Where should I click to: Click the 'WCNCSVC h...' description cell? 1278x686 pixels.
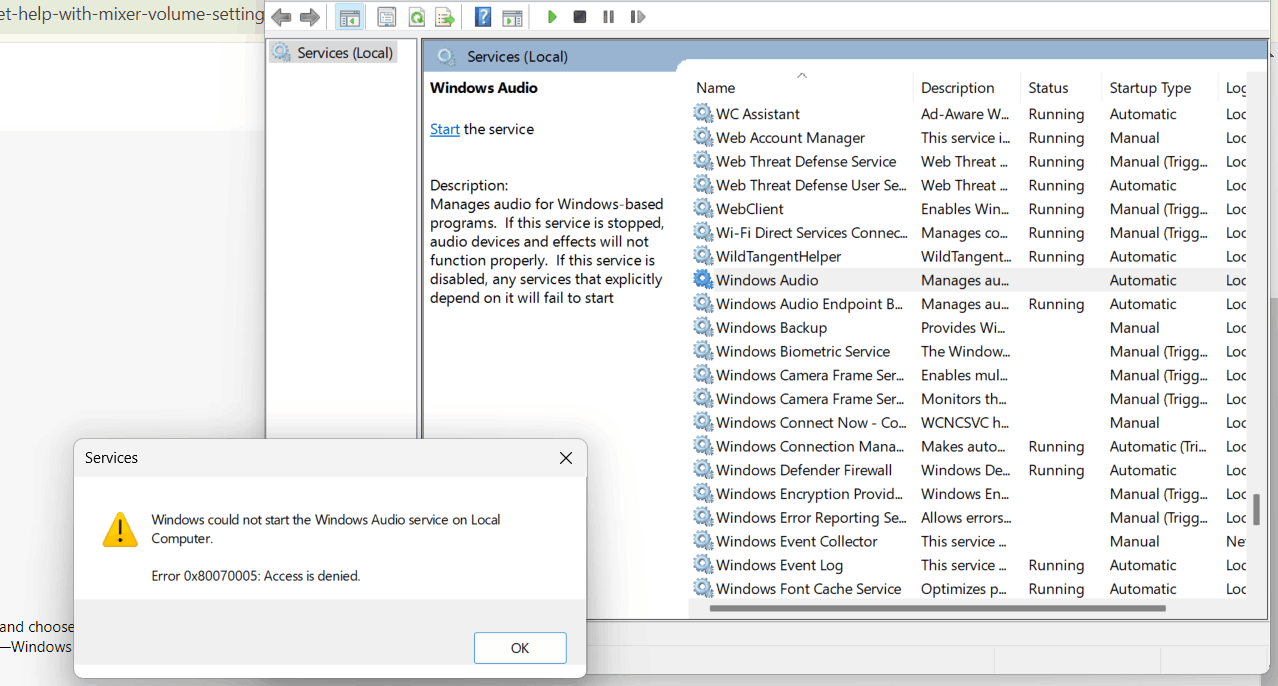point(965,422)
